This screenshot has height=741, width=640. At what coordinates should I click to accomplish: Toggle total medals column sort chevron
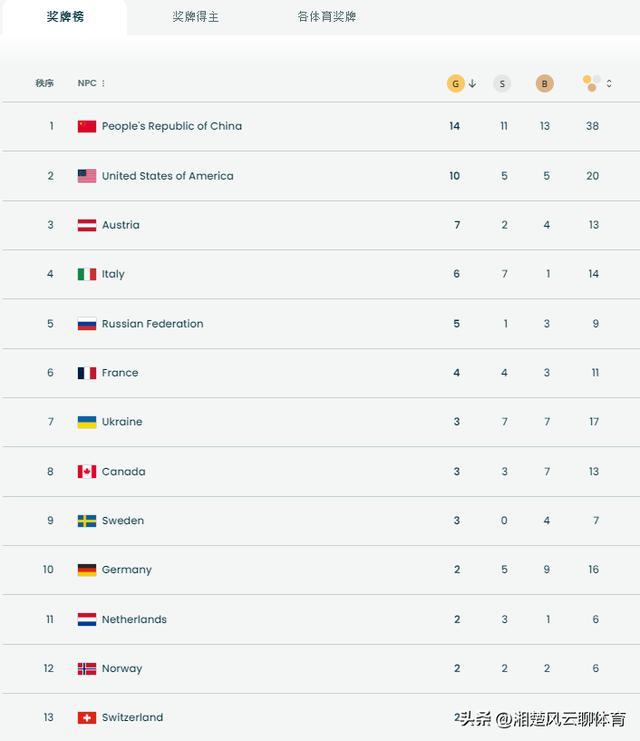(609, 84)
